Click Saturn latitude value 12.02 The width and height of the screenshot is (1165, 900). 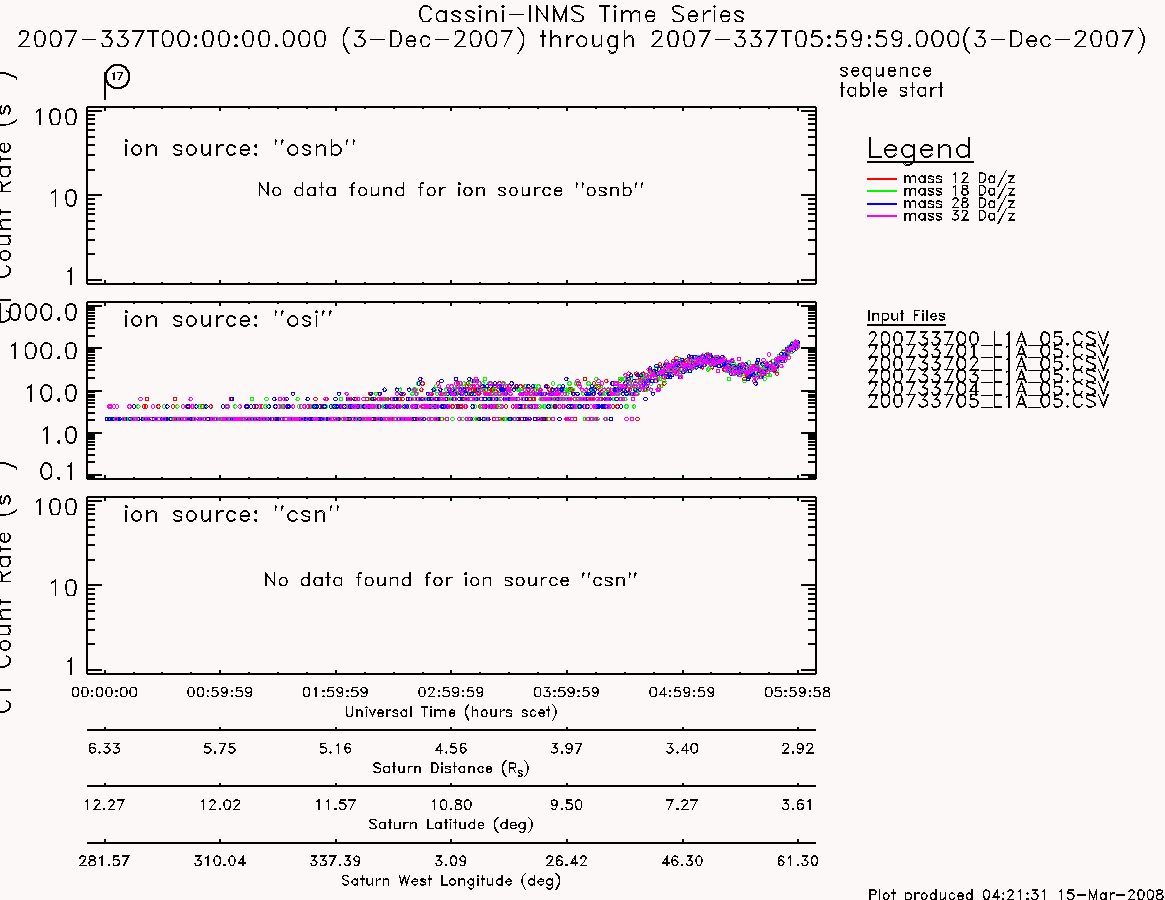[x=219, y=805]
